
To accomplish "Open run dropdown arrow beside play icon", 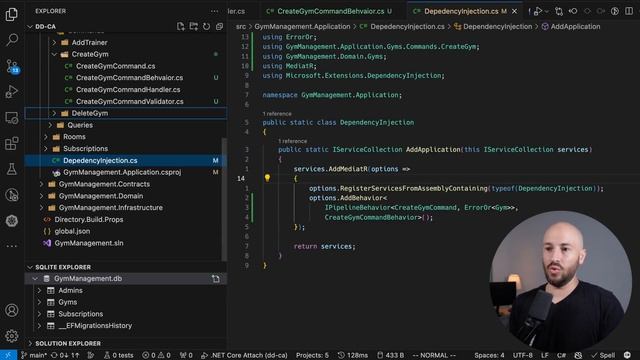I will 547,11.
